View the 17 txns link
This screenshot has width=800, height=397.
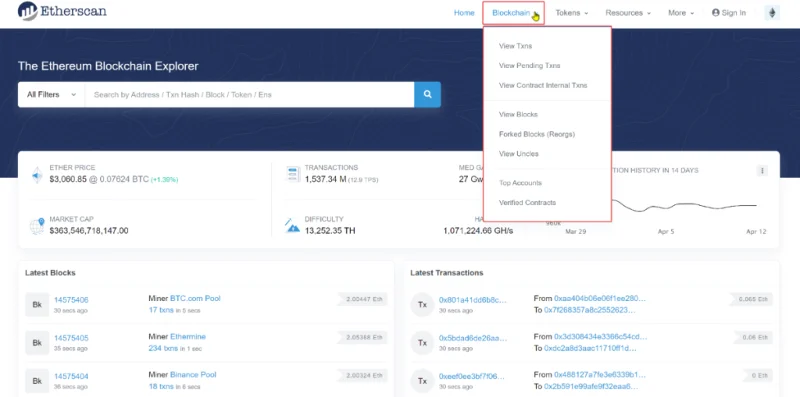coord(160,310)
